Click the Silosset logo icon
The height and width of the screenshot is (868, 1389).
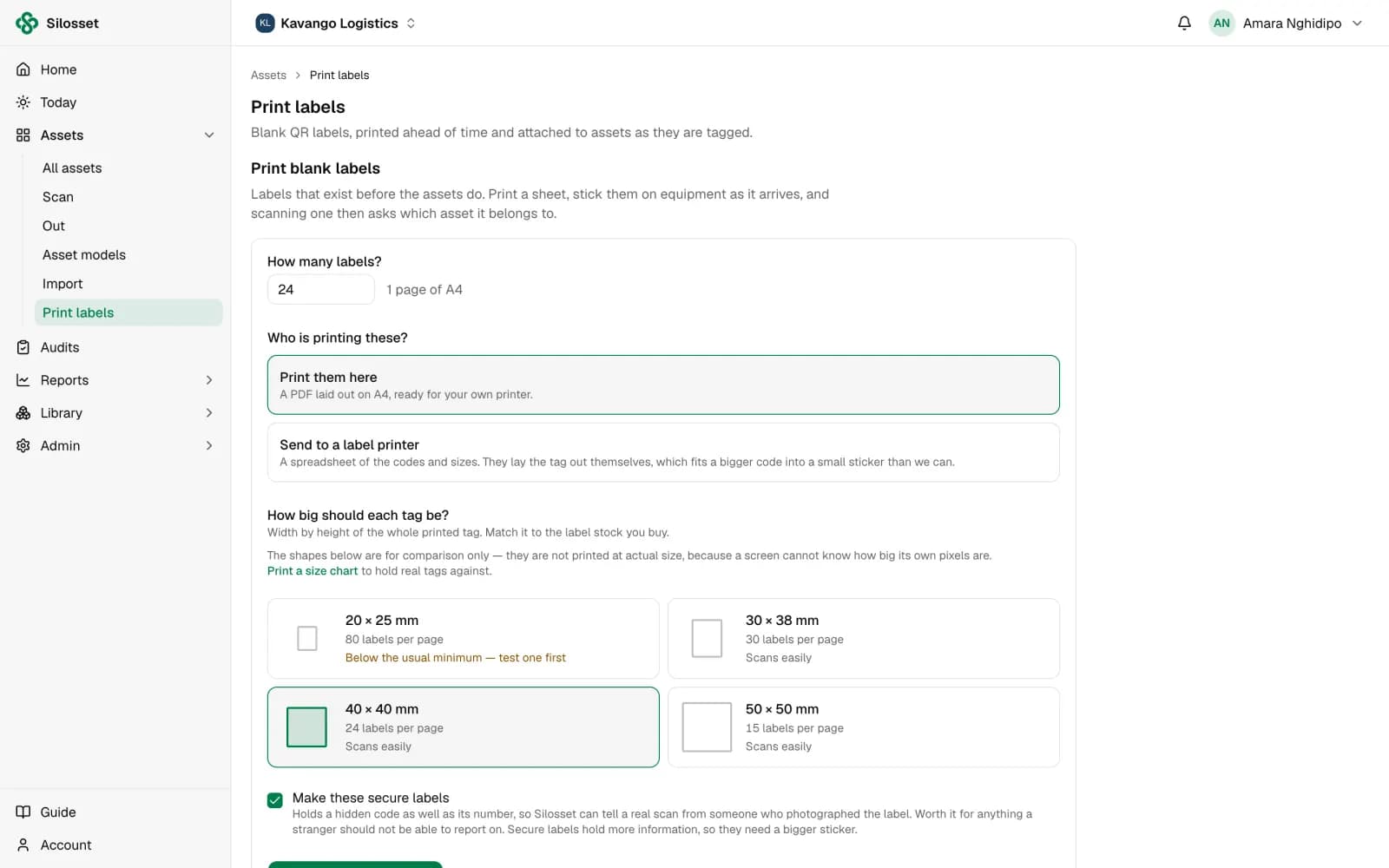tap(27, 23)
